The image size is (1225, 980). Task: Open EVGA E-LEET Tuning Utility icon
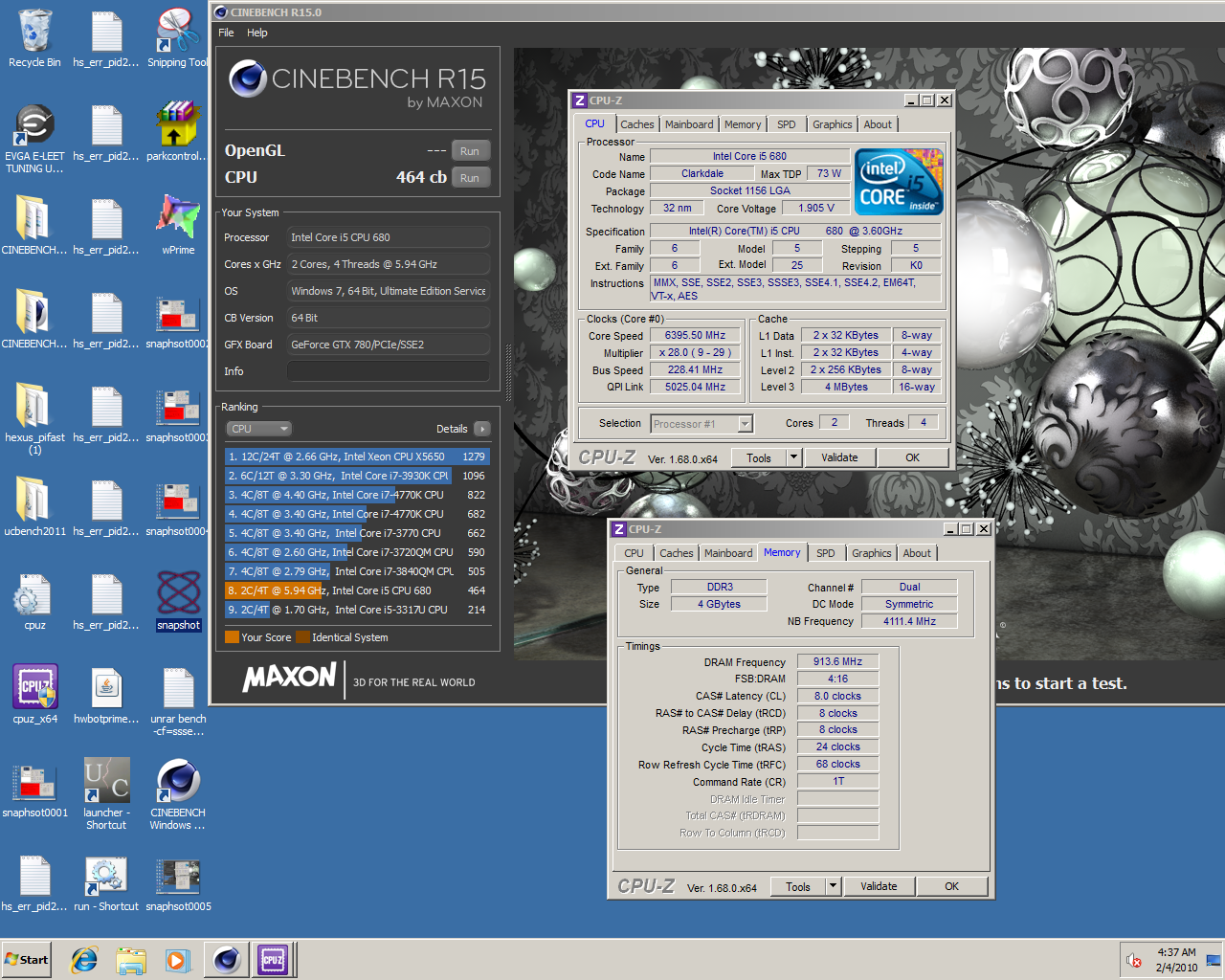34,138
